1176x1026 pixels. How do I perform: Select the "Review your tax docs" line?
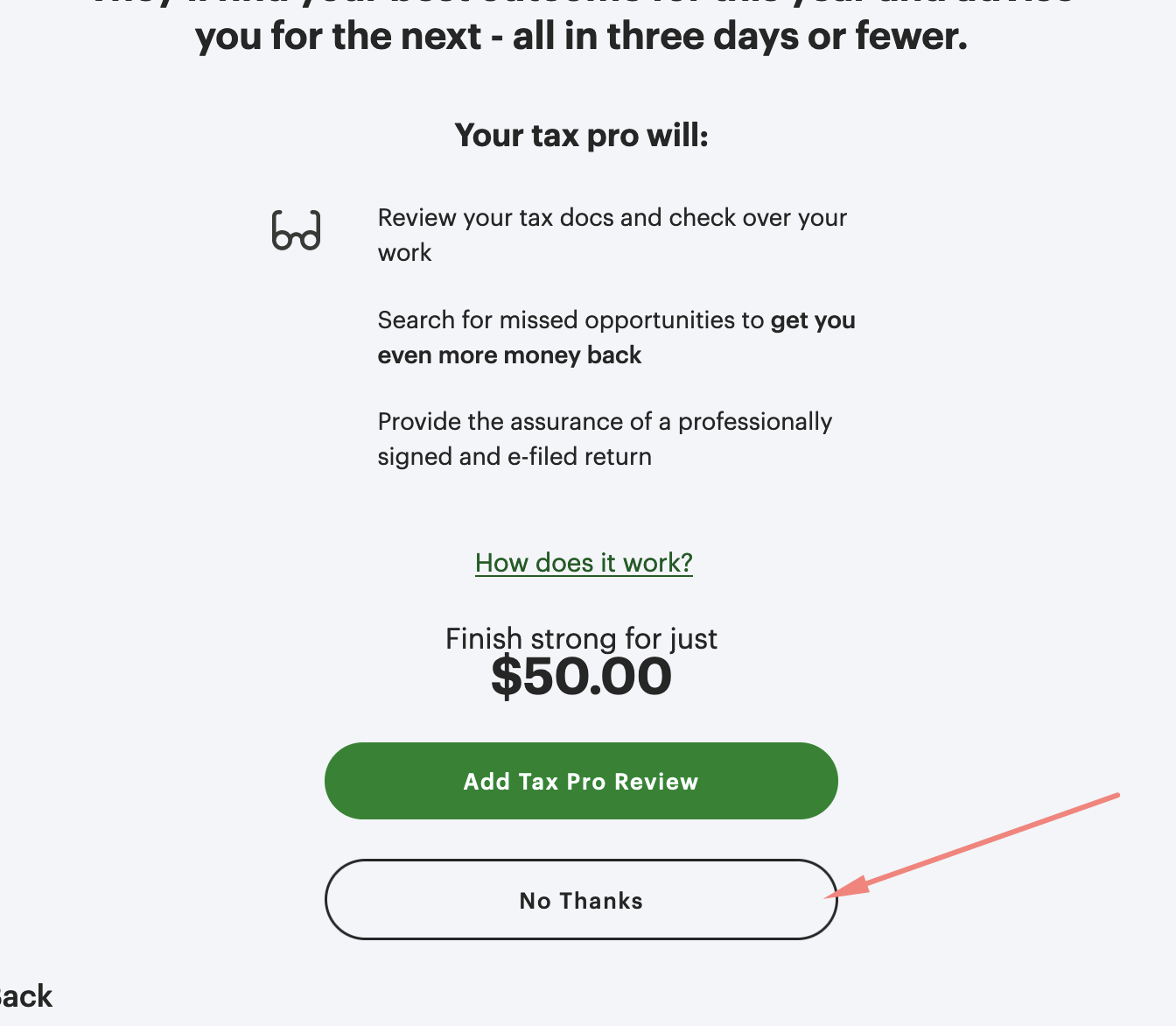612,218
